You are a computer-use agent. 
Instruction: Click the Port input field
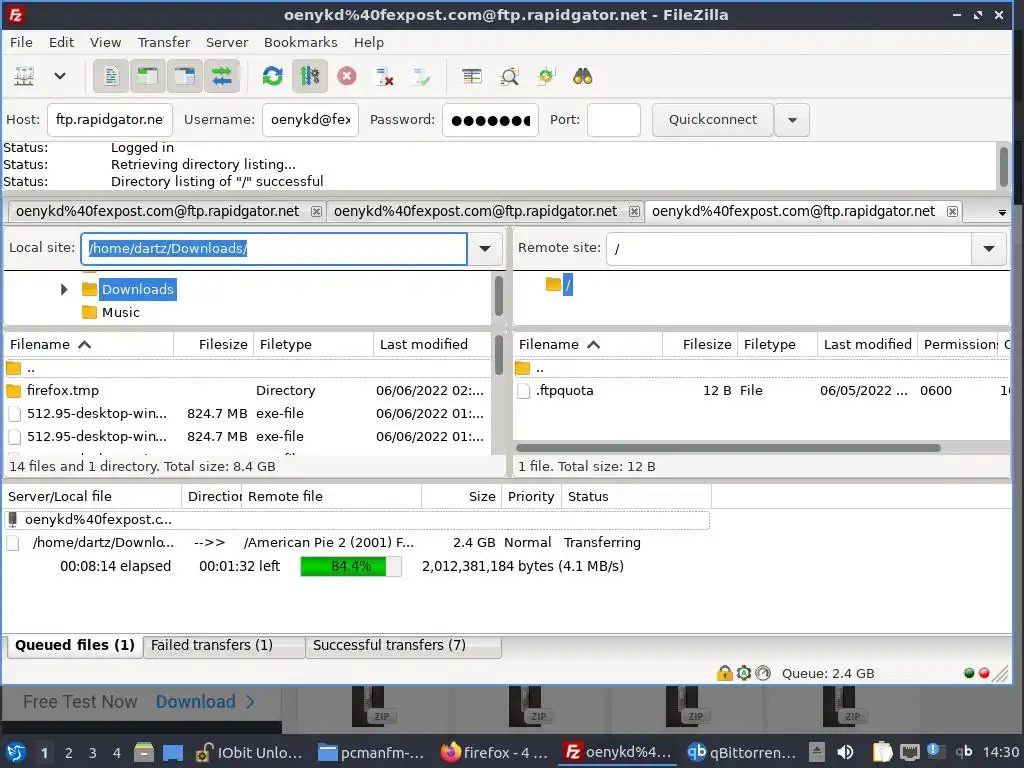click(x=614, y=120)
